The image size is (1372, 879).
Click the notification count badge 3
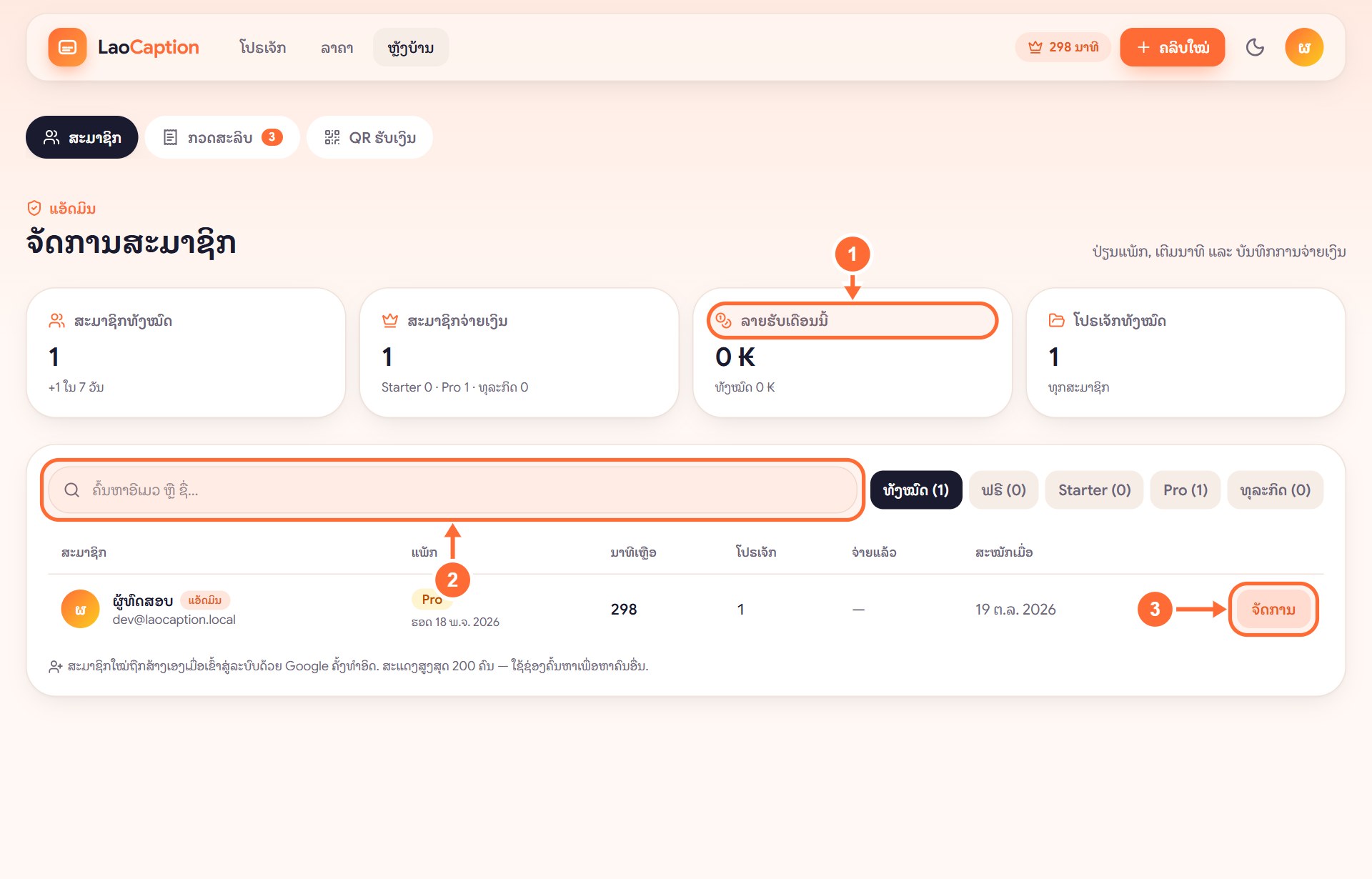click(272, 137)
